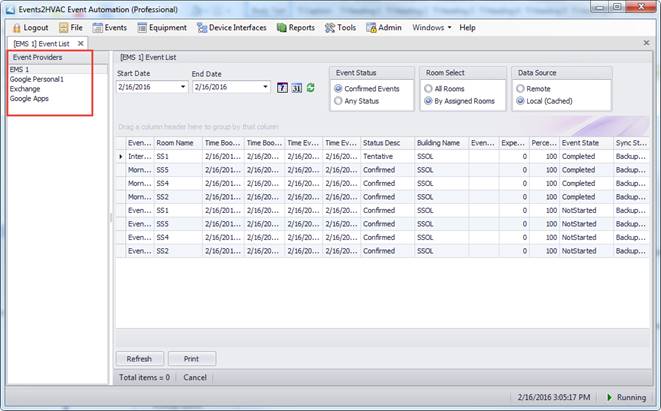Open the Help menu
The width and height of the screenshot is (661, 411).
point(467,28)
